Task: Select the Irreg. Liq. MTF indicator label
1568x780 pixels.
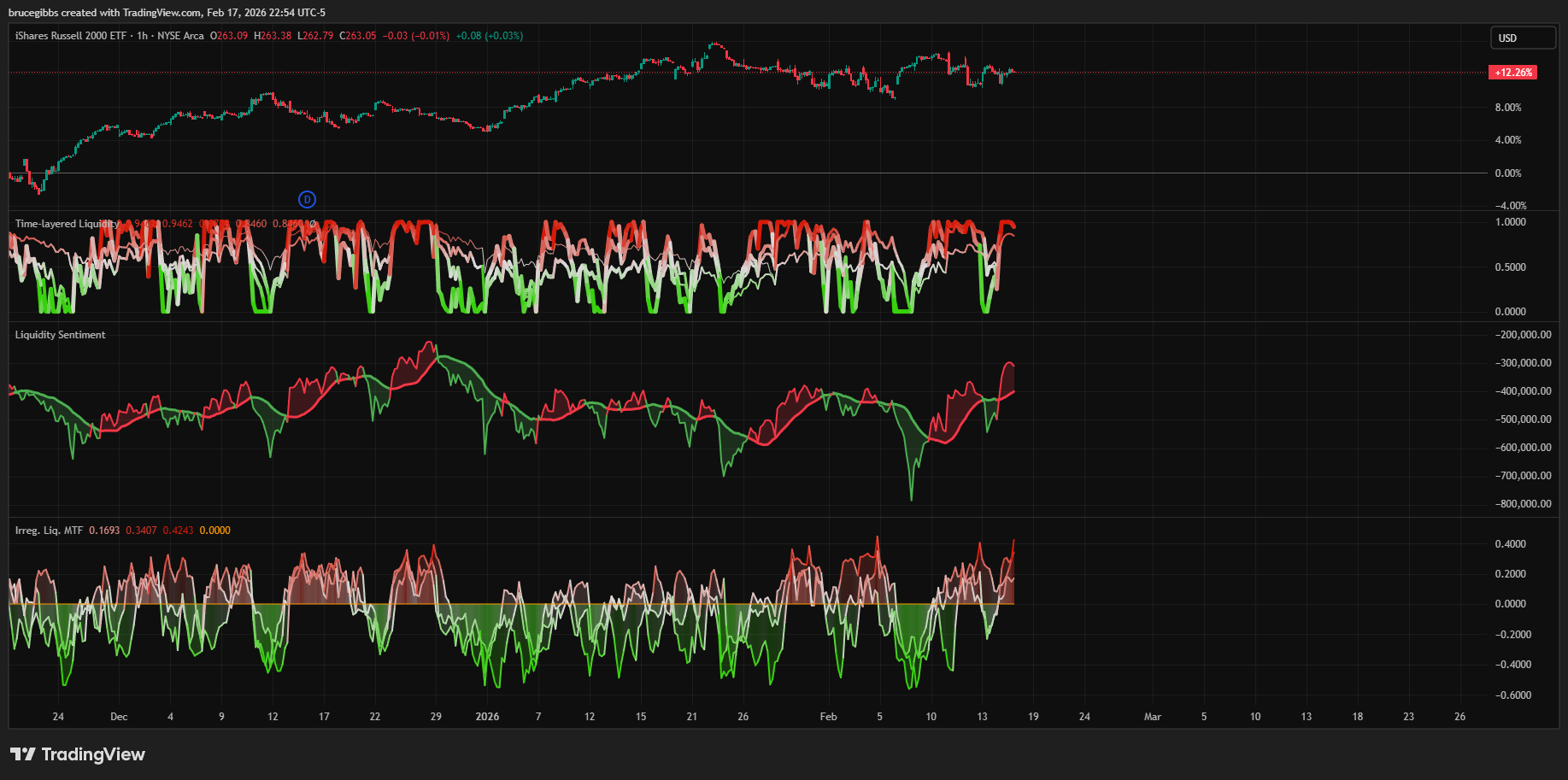Action: pyautogui.click(x=49, y=531)
